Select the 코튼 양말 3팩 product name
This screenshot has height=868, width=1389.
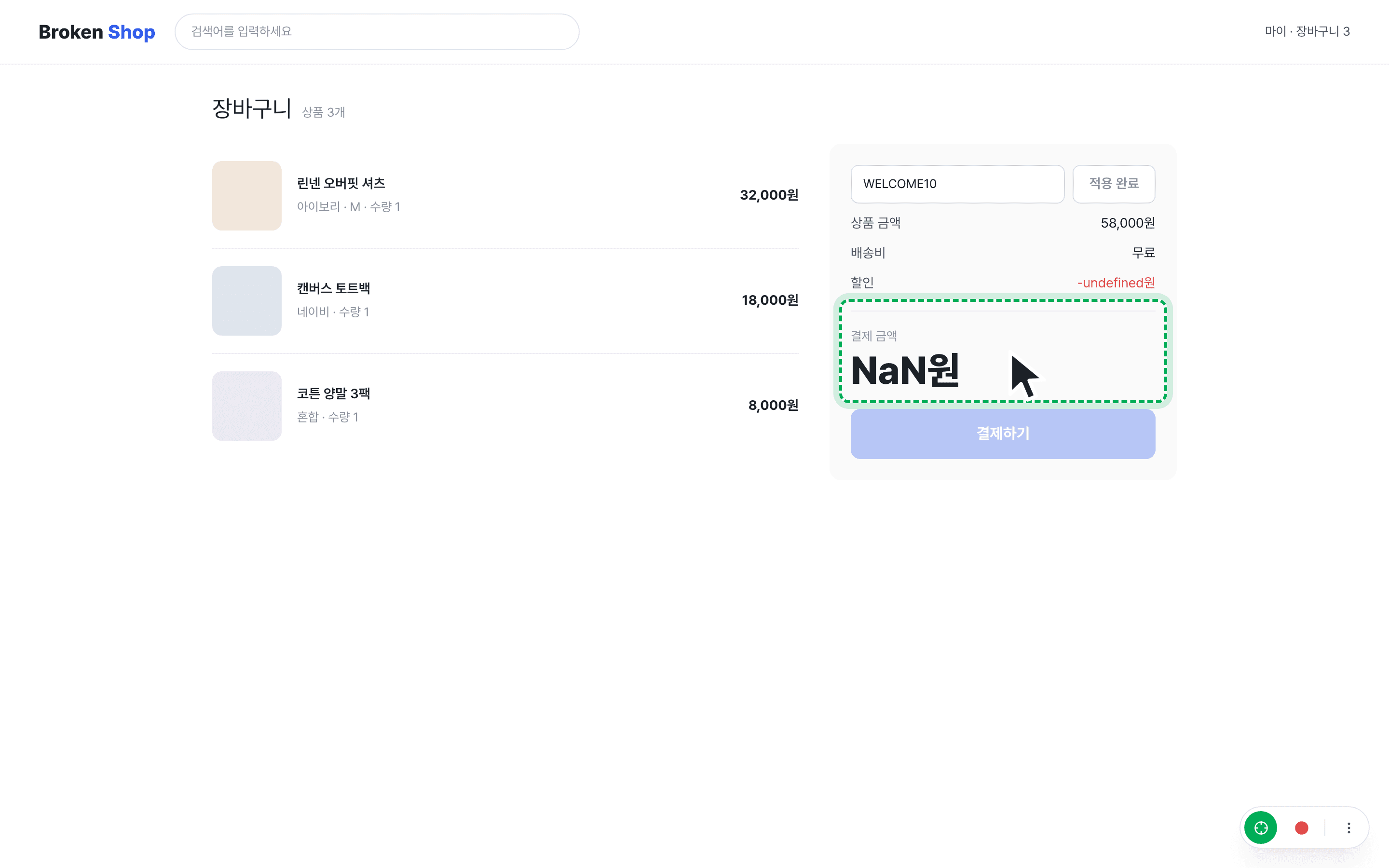coord(333,393)
